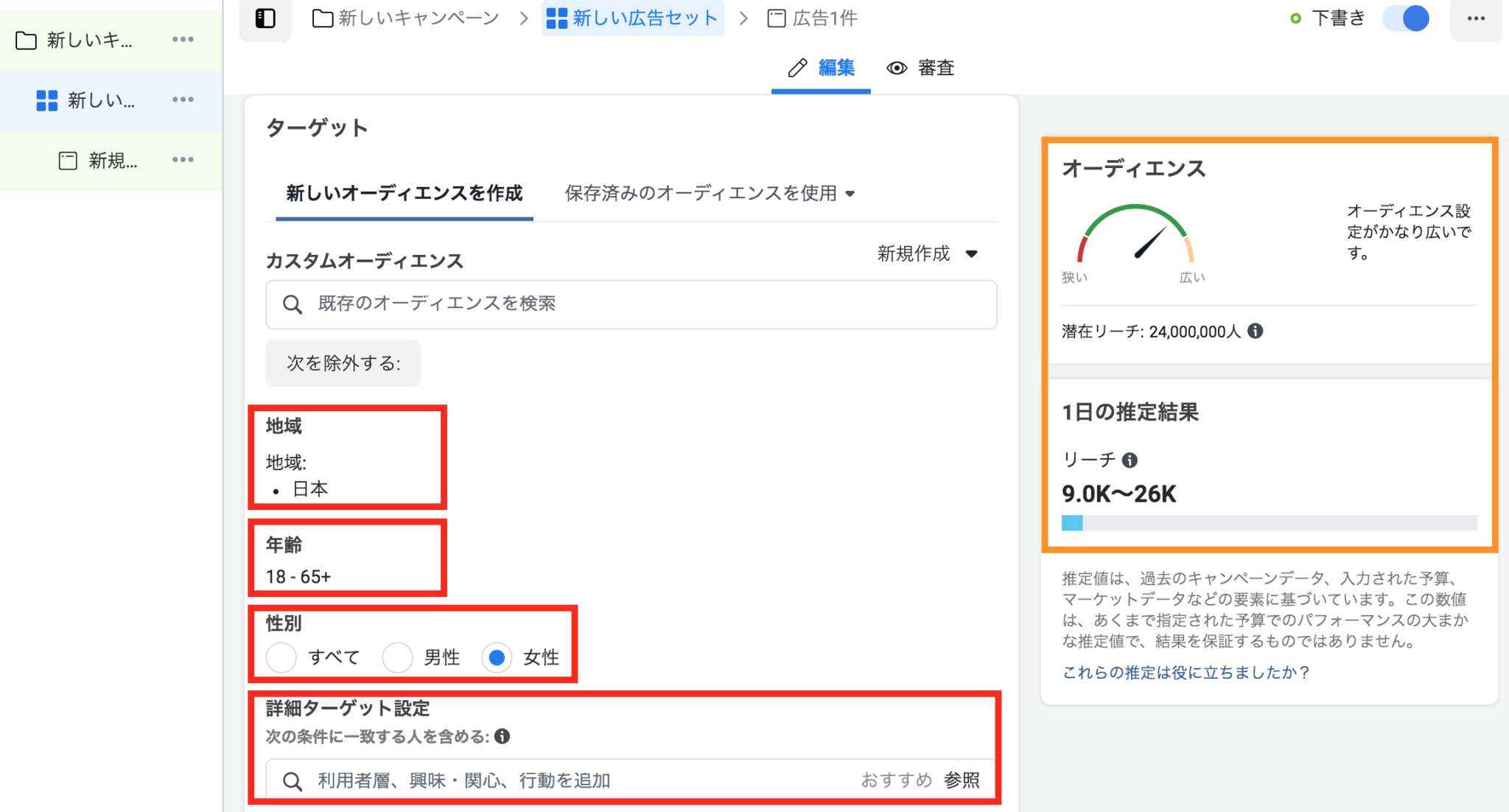Click the campaign folder icon in sidebar
1509x812 pixels.
27,41
